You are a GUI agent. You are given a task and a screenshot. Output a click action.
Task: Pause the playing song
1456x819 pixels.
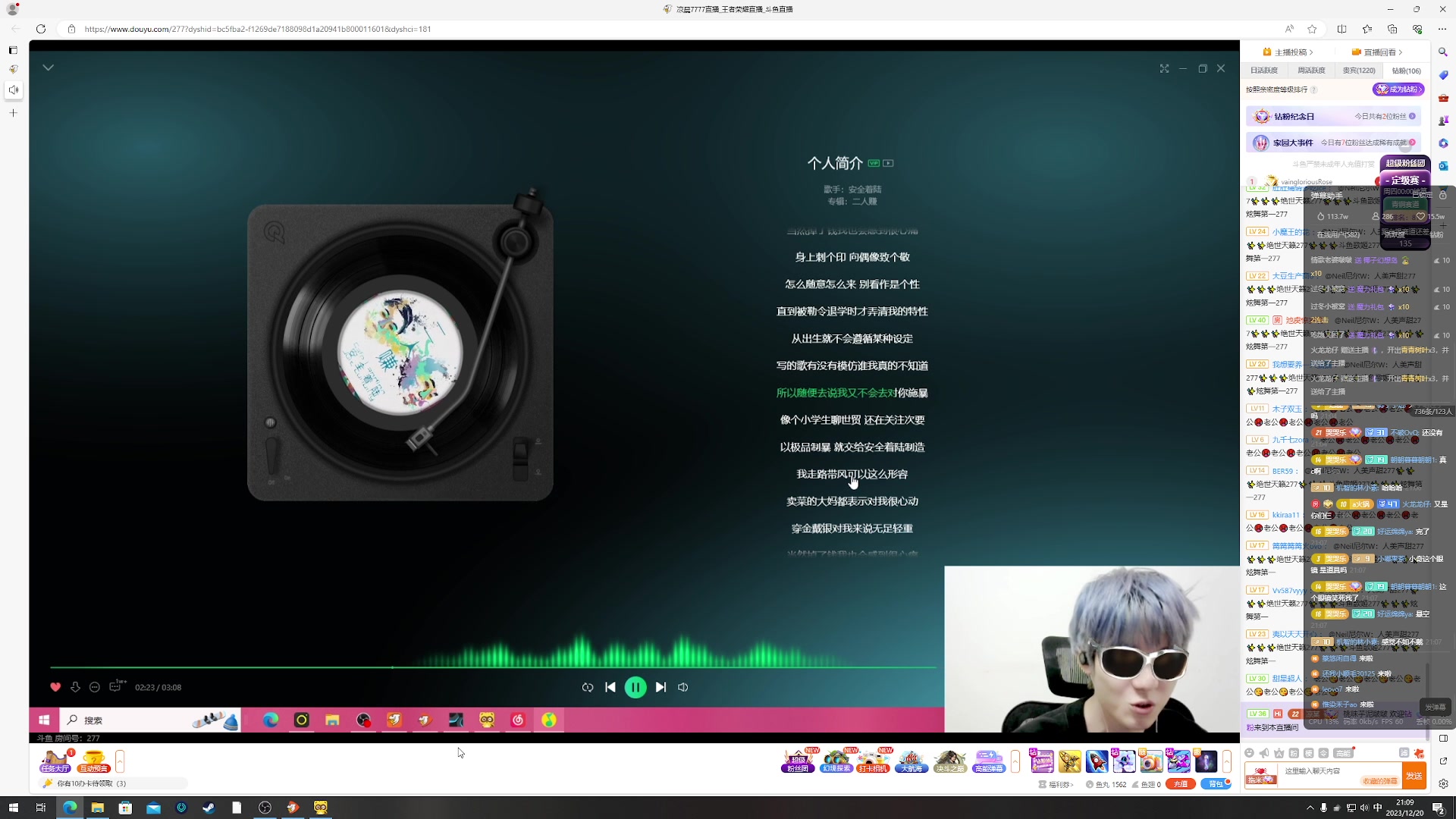tap(635, 687)
